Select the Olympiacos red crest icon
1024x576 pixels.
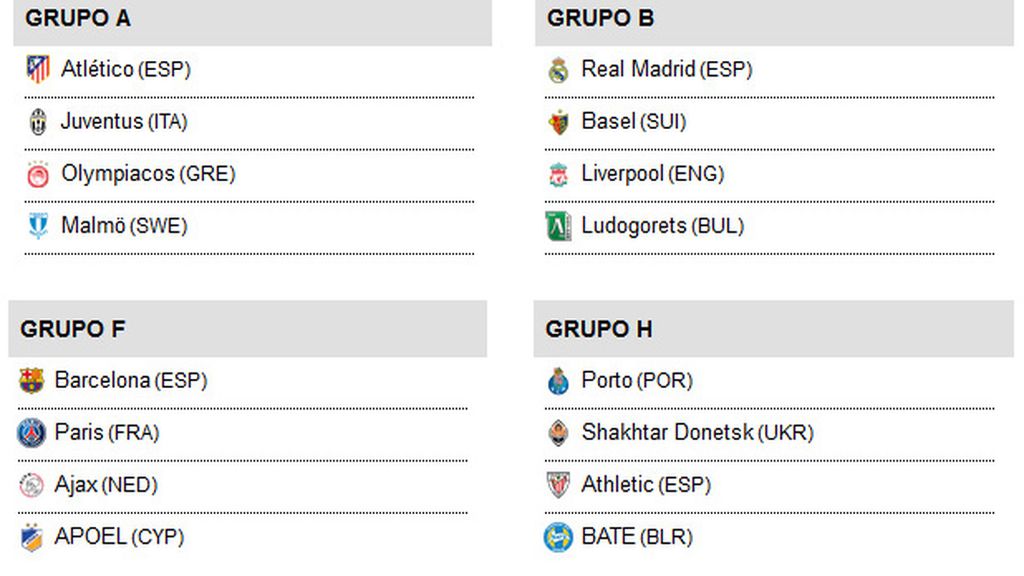tap(38, 174)
